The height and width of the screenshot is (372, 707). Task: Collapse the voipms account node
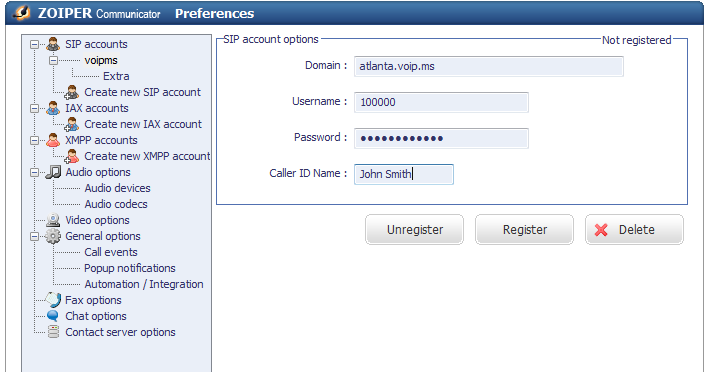(x=54, y=60)
